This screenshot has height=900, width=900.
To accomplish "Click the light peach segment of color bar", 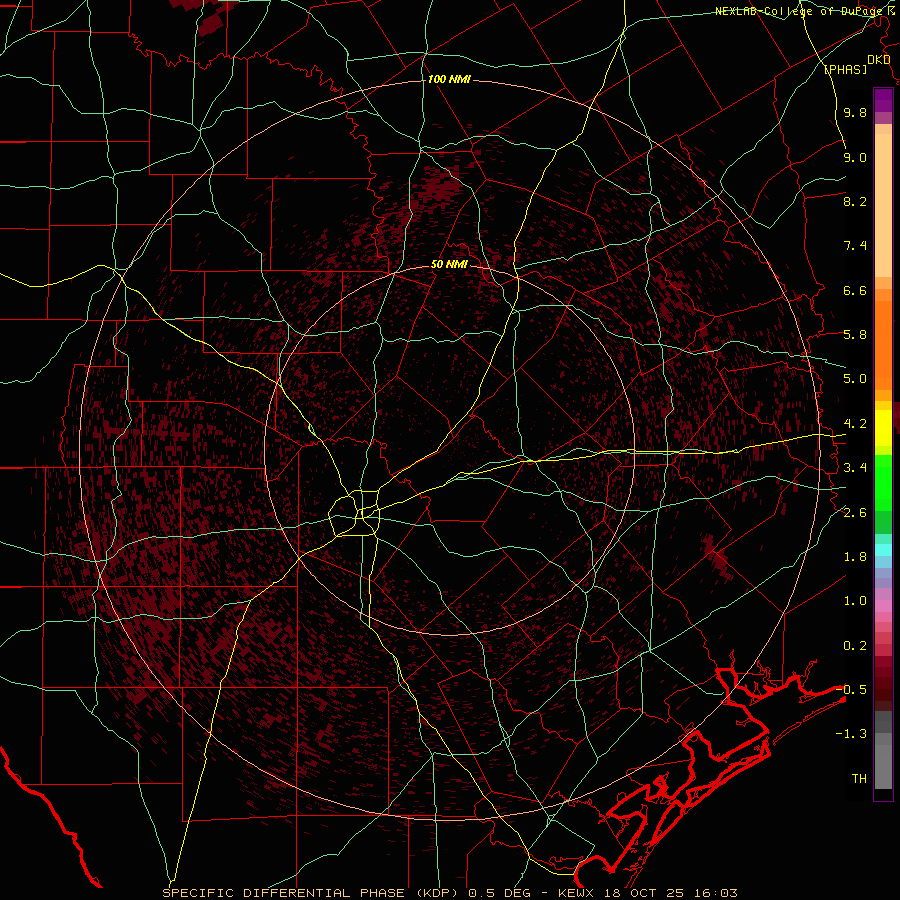I will tap(883, 207).
